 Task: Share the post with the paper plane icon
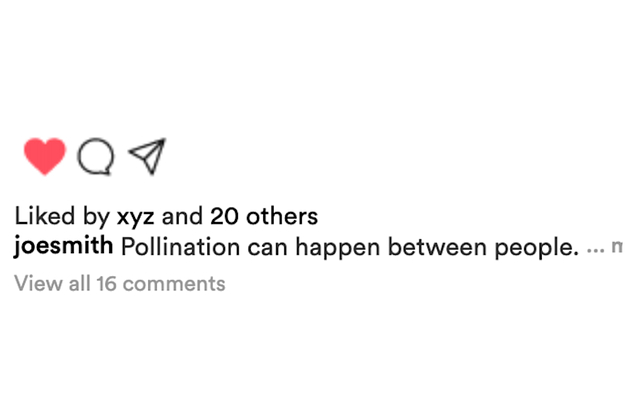point(147,156)
